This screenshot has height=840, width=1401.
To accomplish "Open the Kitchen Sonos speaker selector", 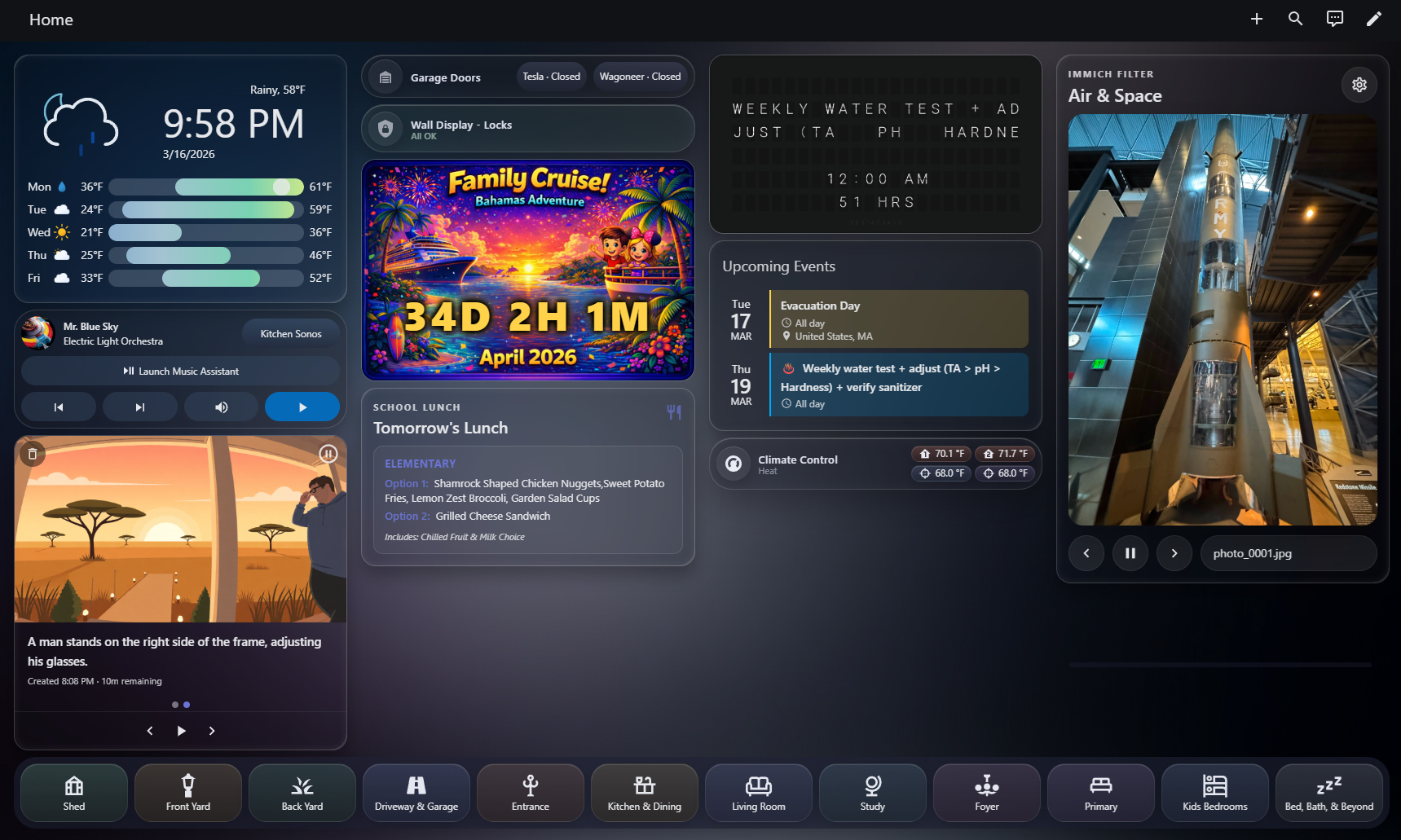I will [290, 333].
